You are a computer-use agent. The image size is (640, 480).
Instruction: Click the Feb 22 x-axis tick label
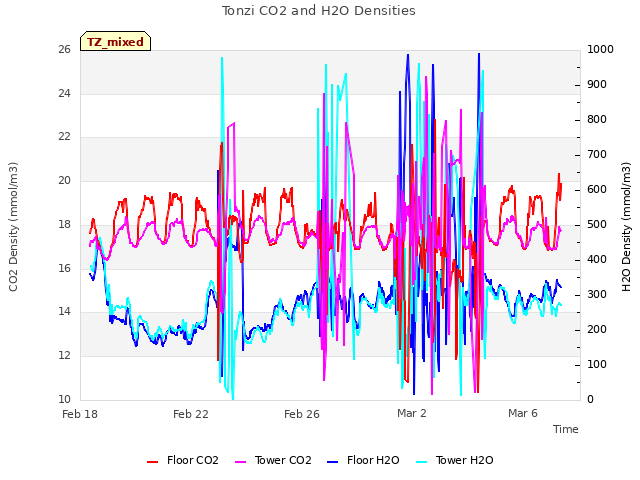tap(191, 414)
